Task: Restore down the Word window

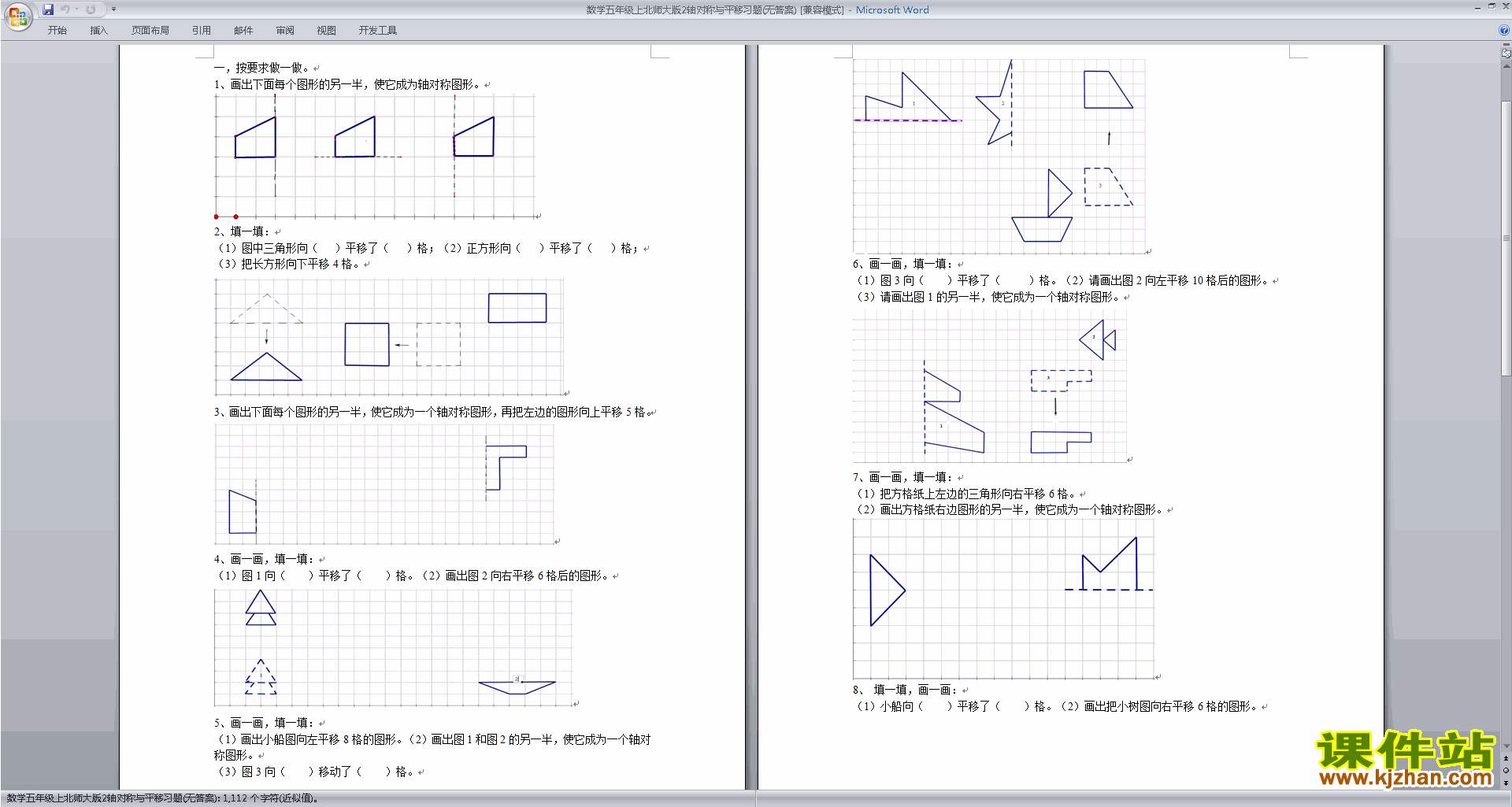Action: click(1492, 7)
